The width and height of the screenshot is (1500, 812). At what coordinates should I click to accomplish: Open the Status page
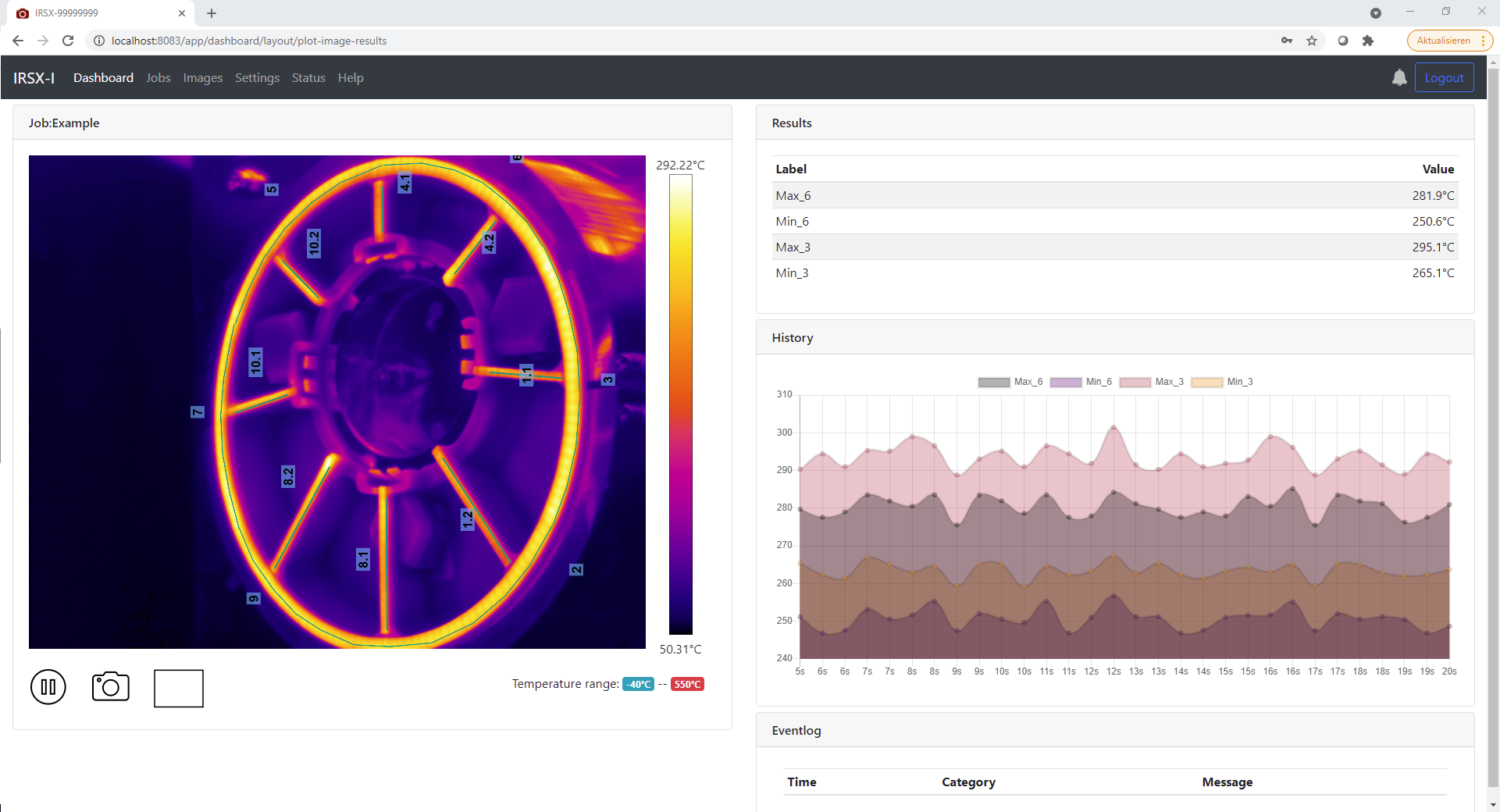pos(308,77)
